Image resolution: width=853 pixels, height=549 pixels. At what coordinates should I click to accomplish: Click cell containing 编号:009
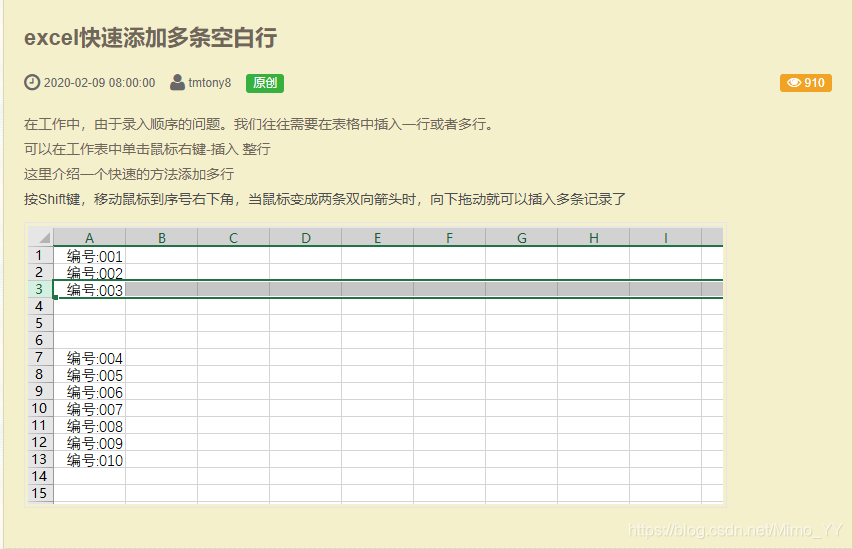pos(90,442)
